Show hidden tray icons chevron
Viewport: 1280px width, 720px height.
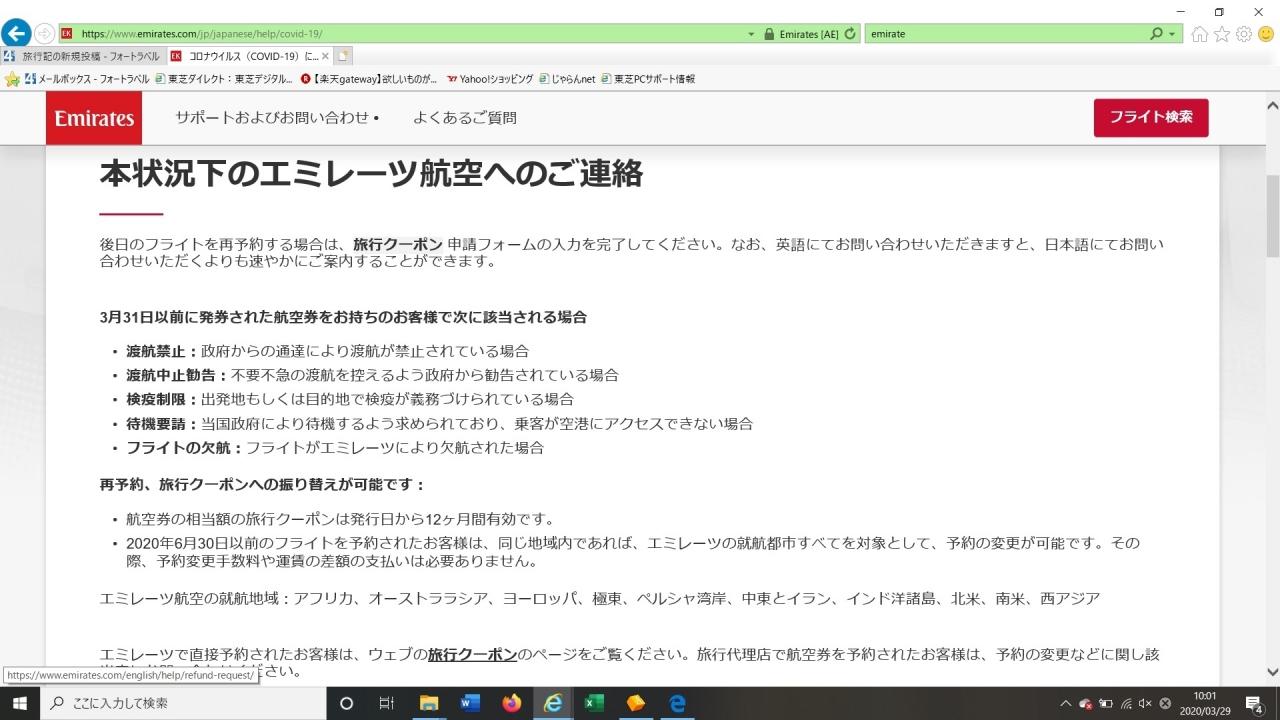point(1066,703)
